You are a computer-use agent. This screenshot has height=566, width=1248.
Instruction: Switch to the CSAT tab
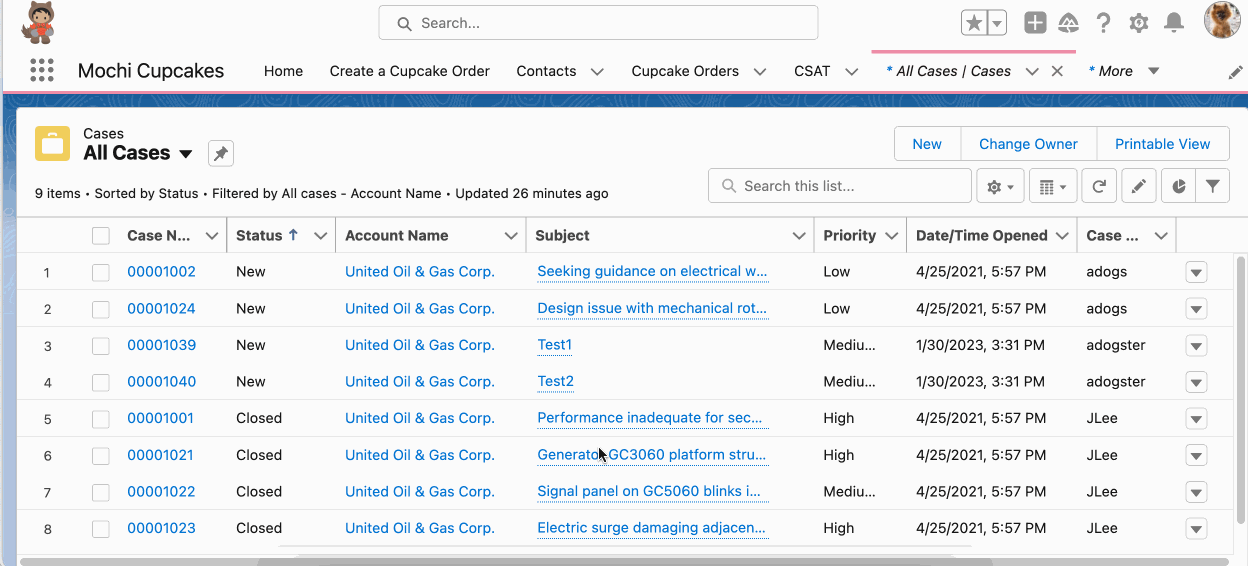(812, 71)
